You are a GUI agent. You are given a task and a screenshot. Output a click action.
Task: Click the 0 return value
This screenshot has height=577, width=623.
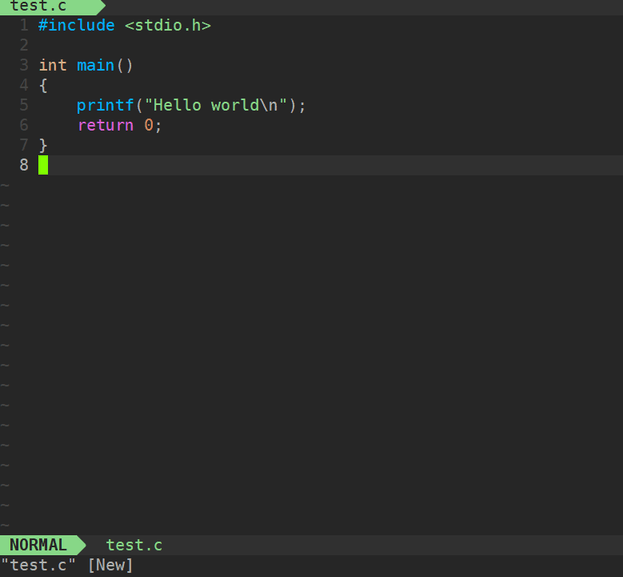coord(149,125)
